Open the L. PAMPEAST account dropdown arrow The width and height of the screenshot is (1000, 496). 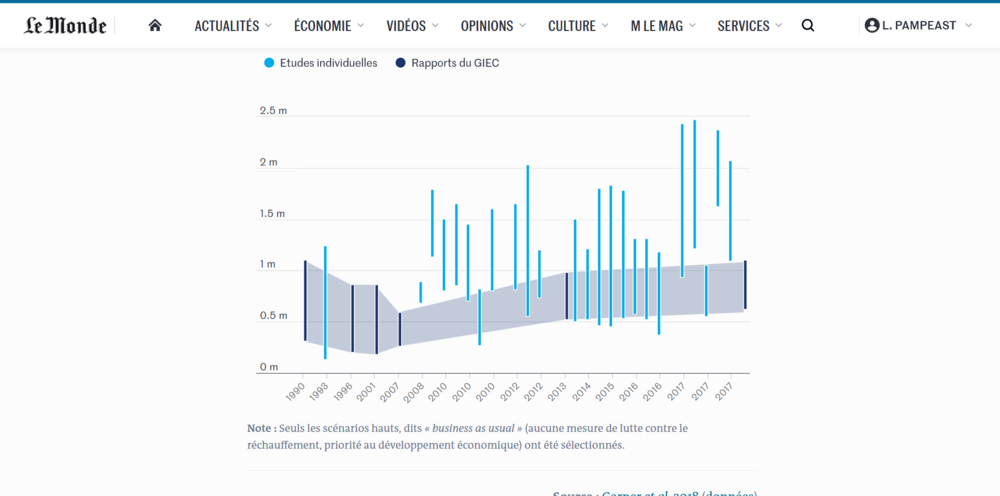[969, 26]
